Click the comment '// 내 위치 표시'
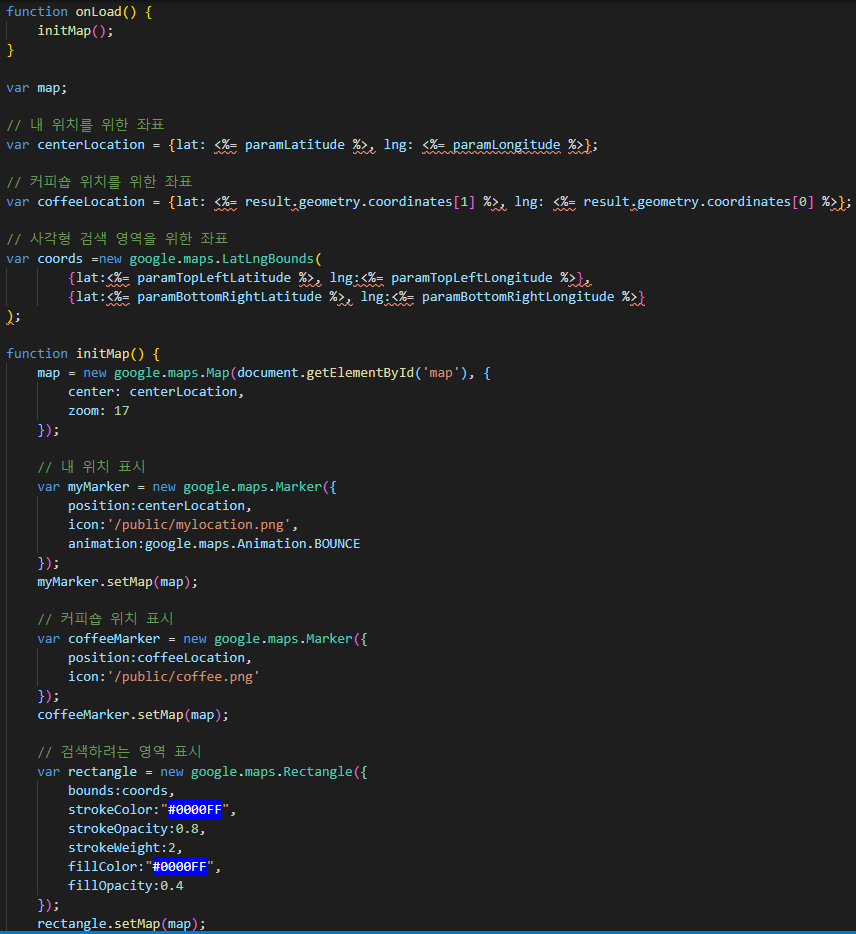This screenshot has width=856, height=934. click(x=91, y=466)
